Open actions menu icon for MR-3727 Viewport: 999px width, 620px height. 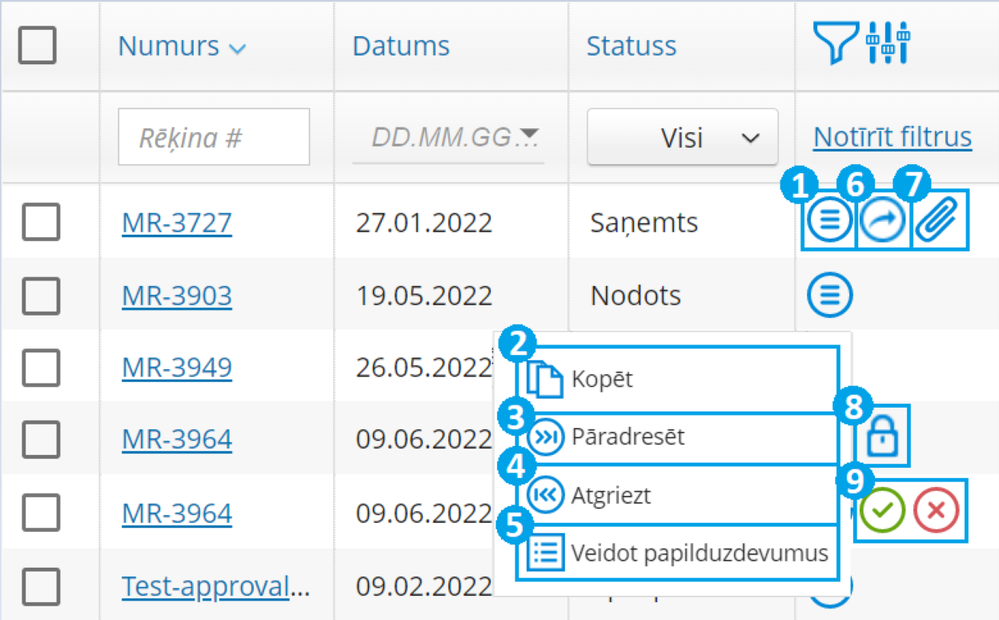click(829, 221)
